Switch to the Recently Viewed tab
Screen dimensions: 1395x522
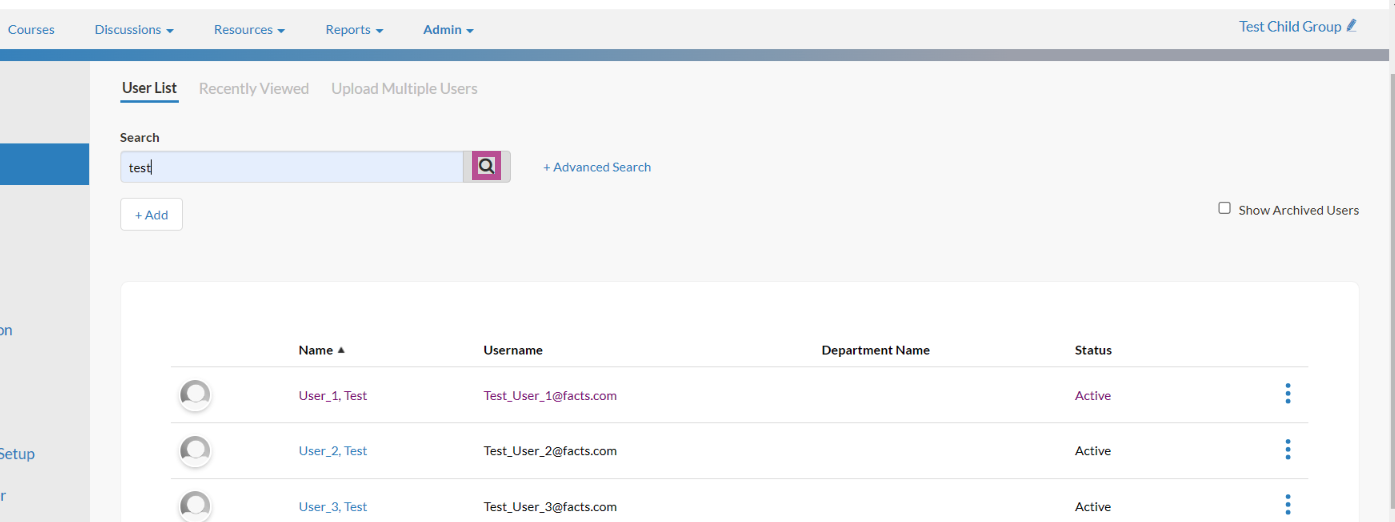pyautogui.click(x=254, y=88)
